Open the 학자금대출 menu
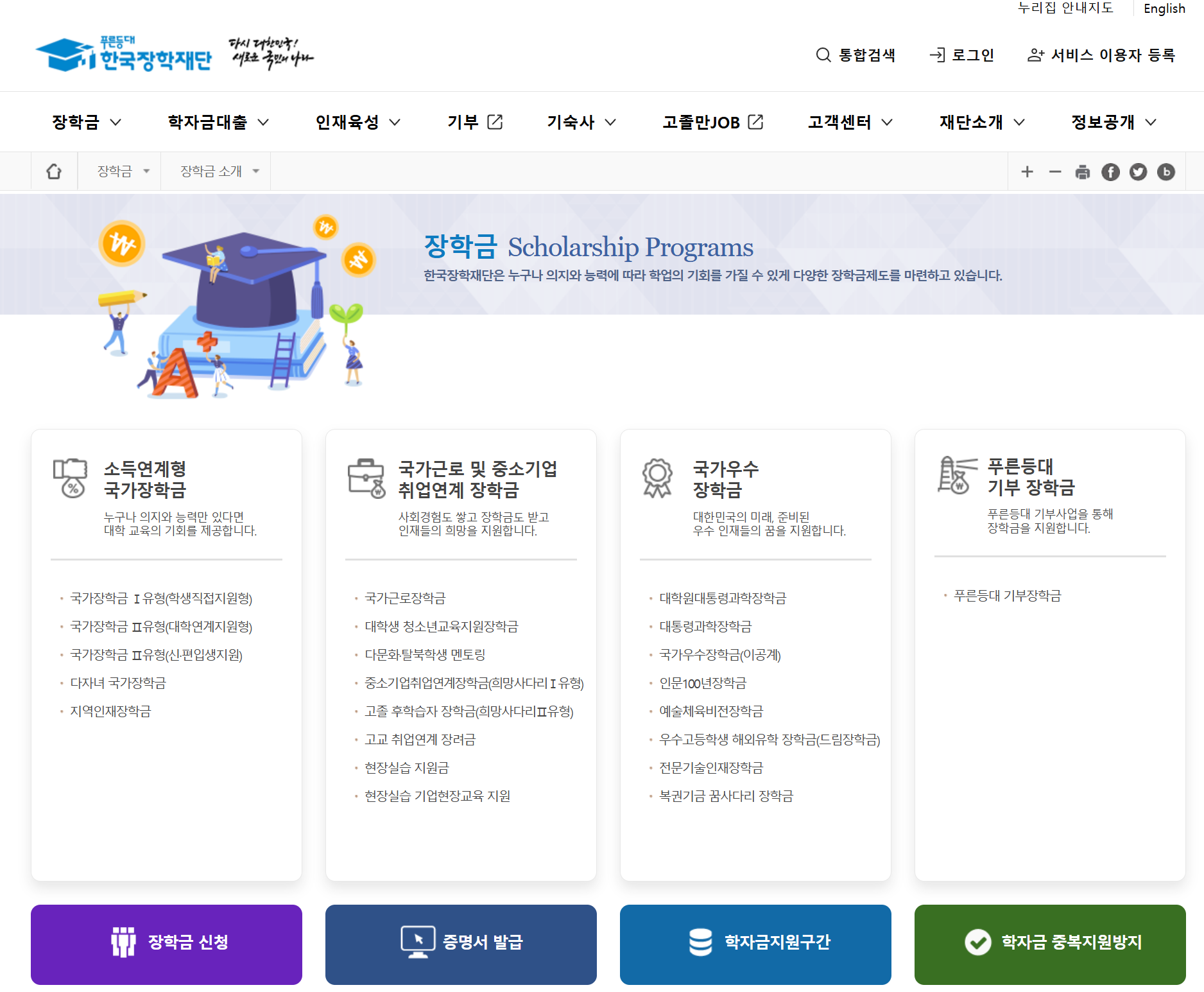This screenshot has width=1204, height=992. [x=207, y=122]
